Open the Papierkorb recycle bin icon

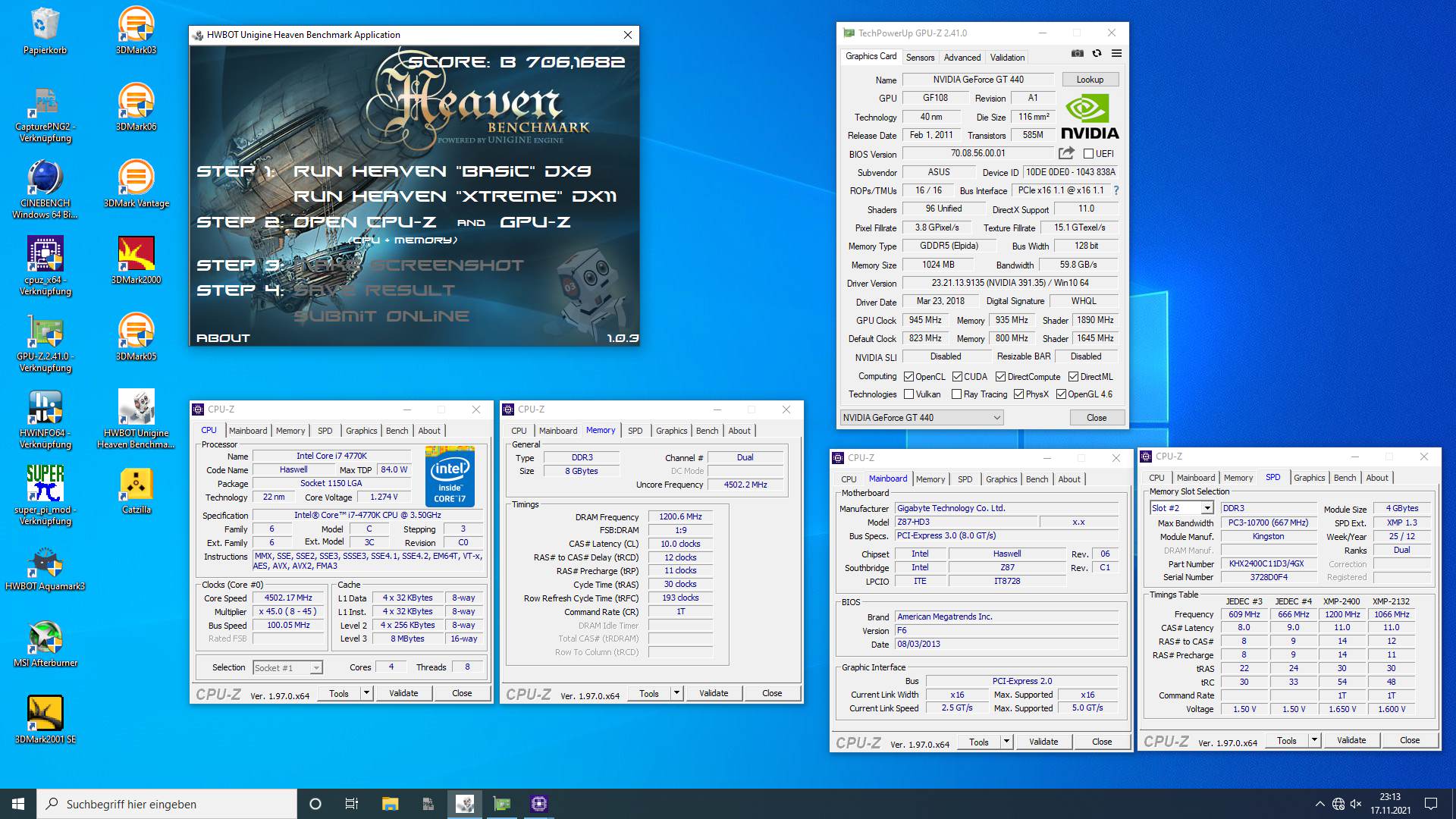(45, 30)
